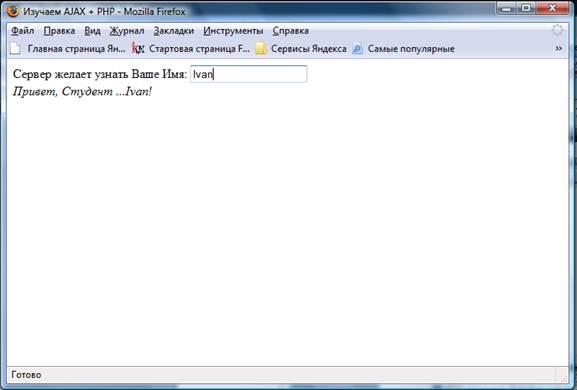Close the Firefox window

click(x=552, y=8)
